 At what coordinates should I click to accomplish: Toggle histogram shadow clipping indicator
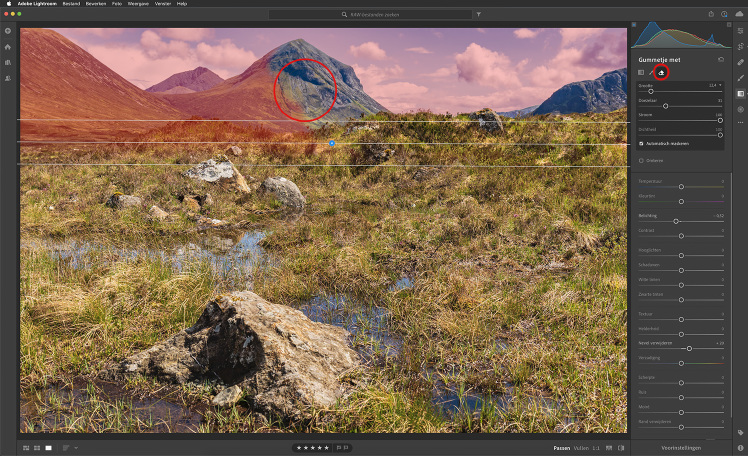(x=634, y=24)
